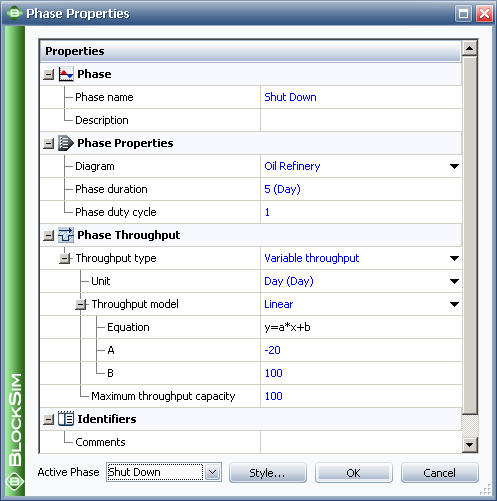Click the Phase Properties section icon

click(x=66, y=143)
